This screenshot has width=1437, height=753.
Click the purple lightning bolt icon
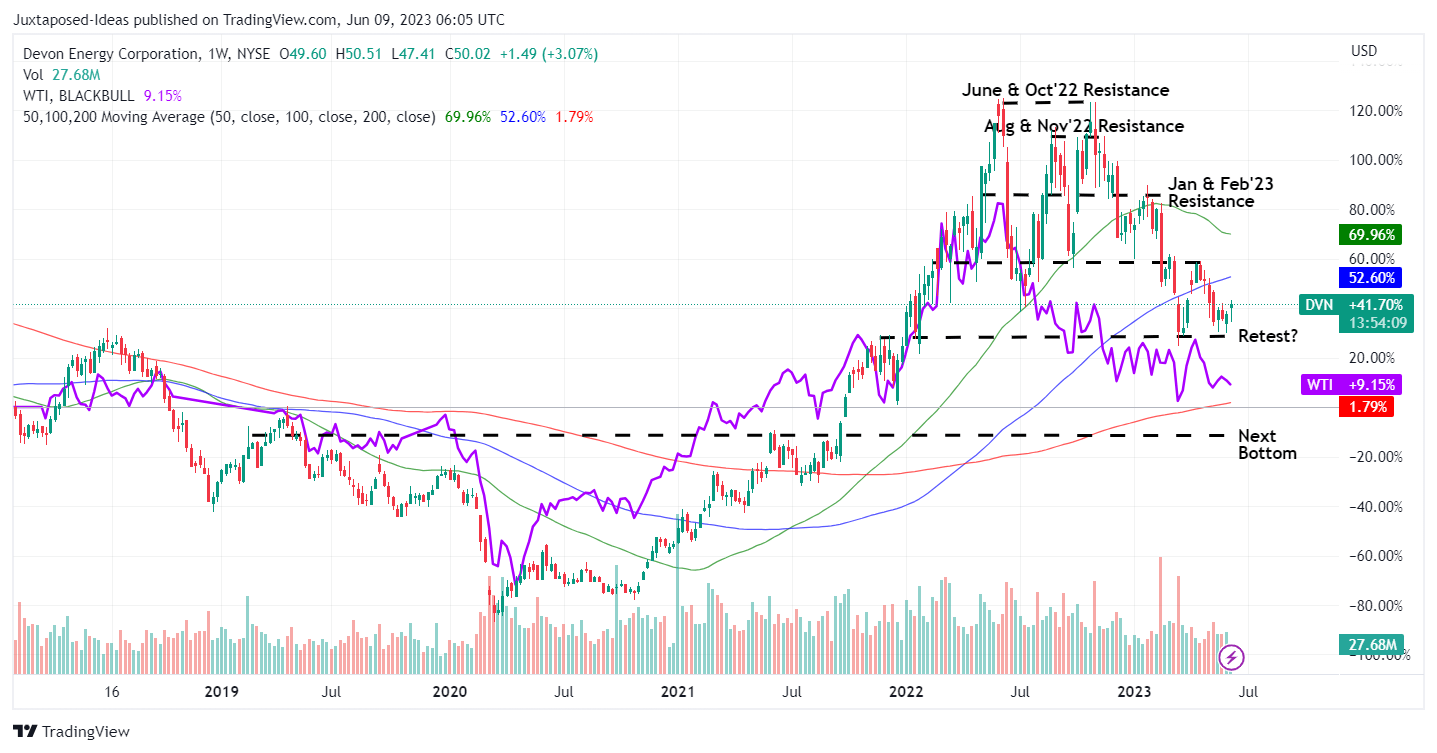pyautogui.click(x=1233, y=657)
